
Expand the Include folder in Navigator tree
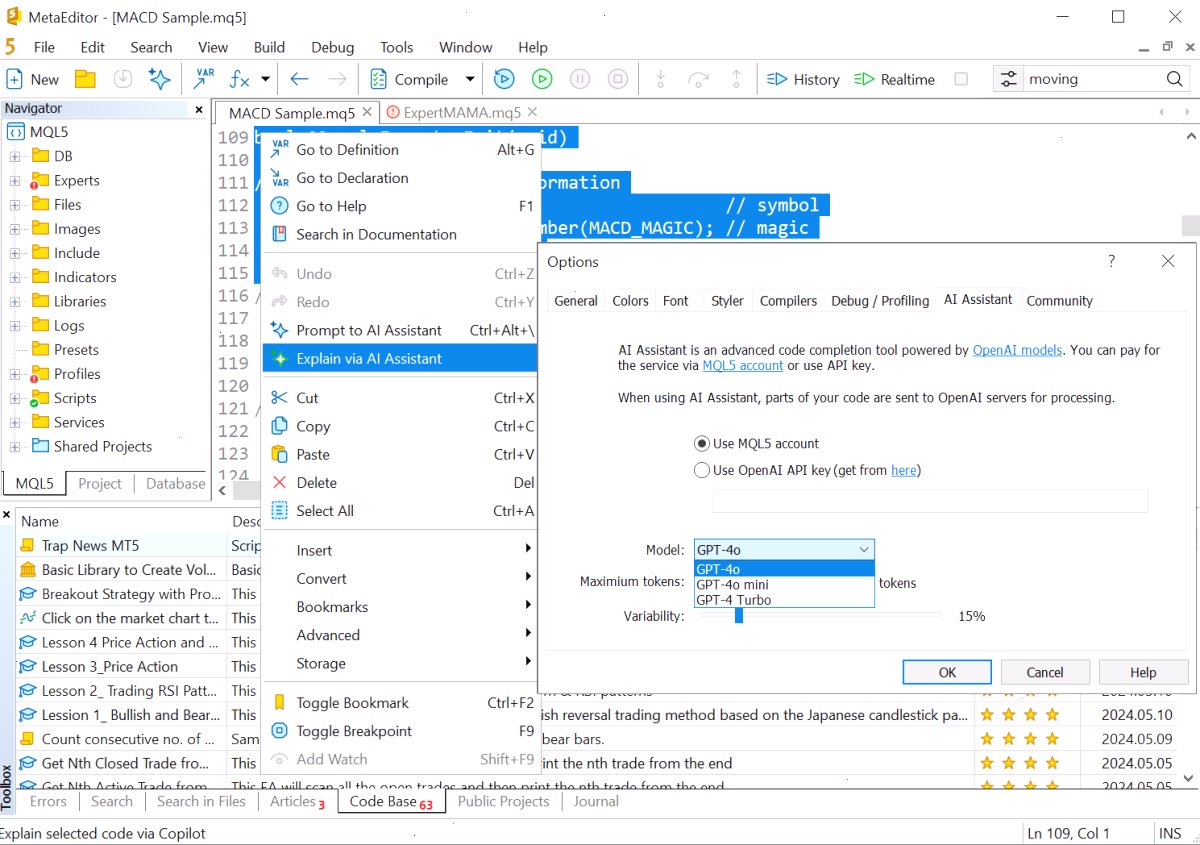[15, 253]
